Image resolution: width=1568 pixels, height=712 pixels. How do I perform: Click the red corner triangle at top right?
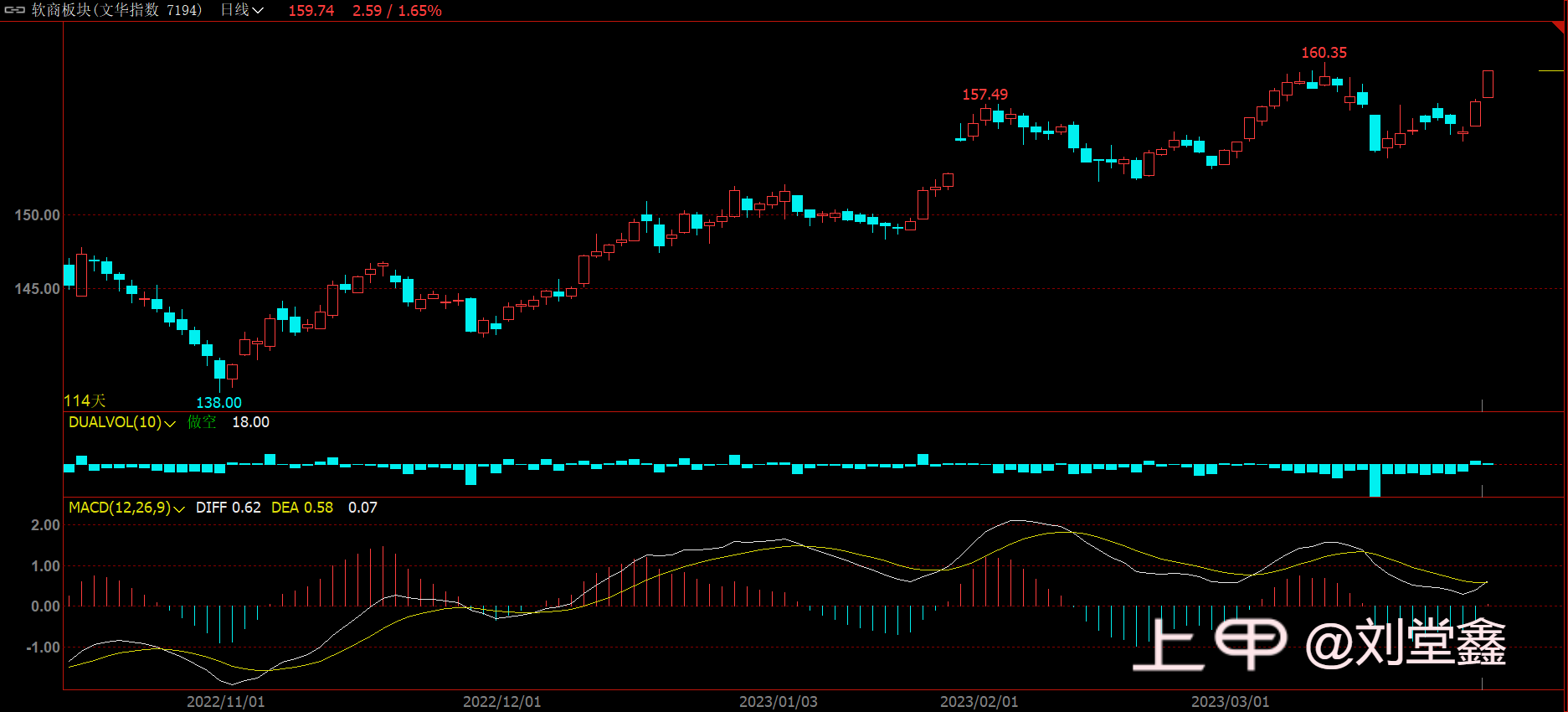[x=1560, y=26]
